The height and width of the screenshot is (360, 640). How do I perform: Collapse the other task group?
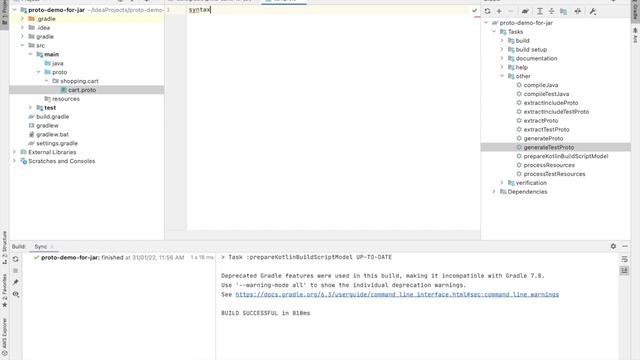502,76
